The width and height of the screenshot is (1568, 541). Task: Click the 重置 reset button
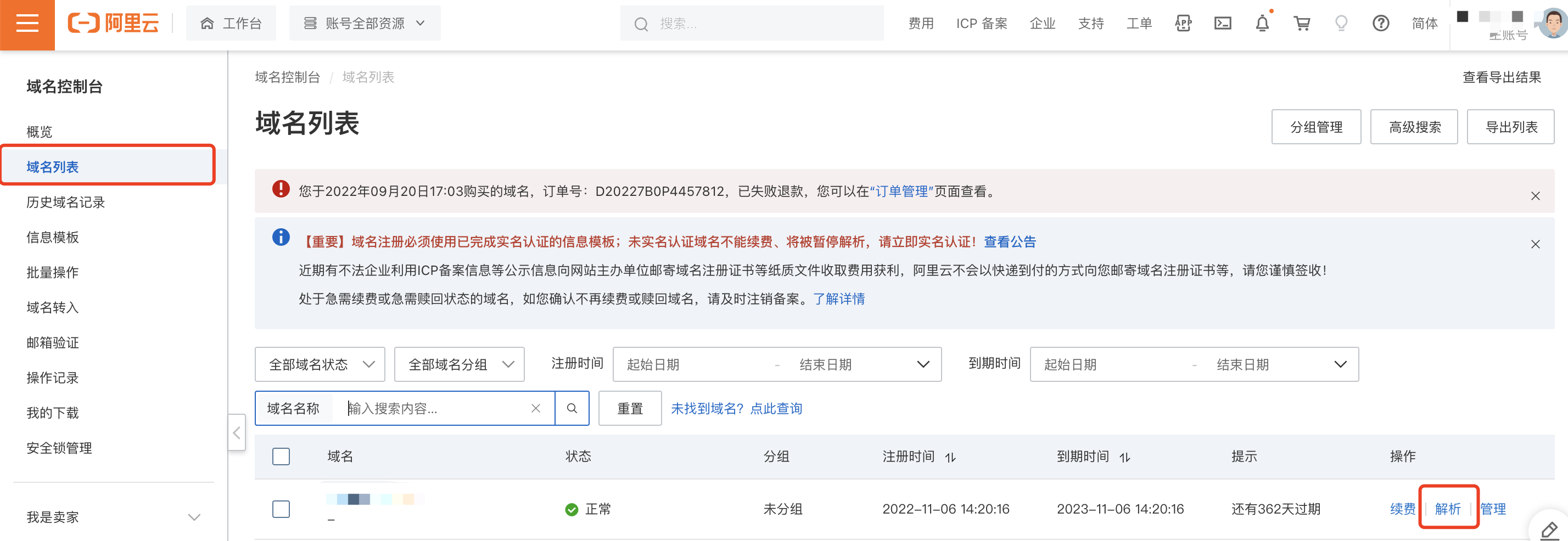point(630,408)
